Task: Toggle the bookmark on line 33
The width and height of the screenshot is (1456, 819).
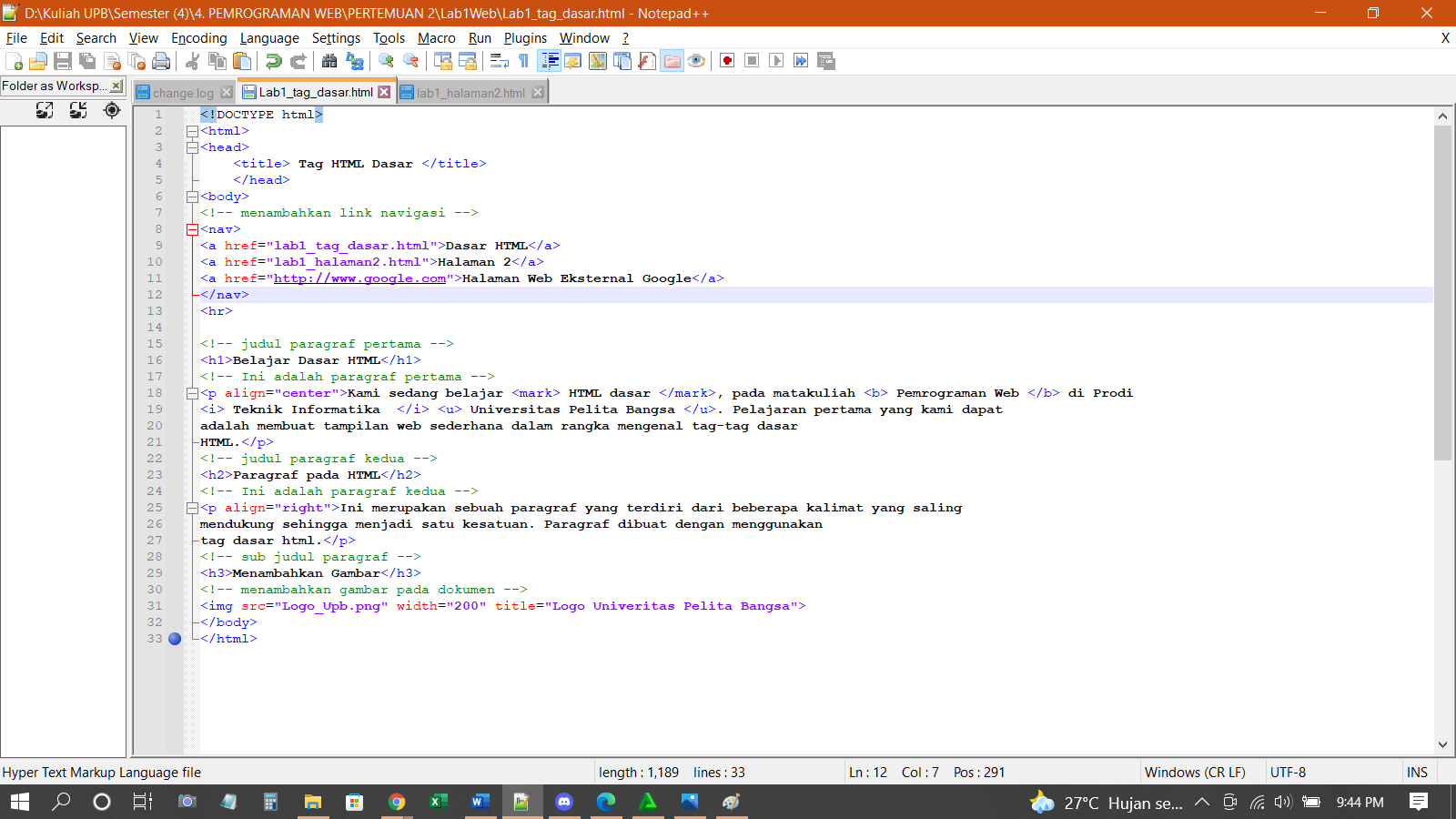Action: click(175, 639)
